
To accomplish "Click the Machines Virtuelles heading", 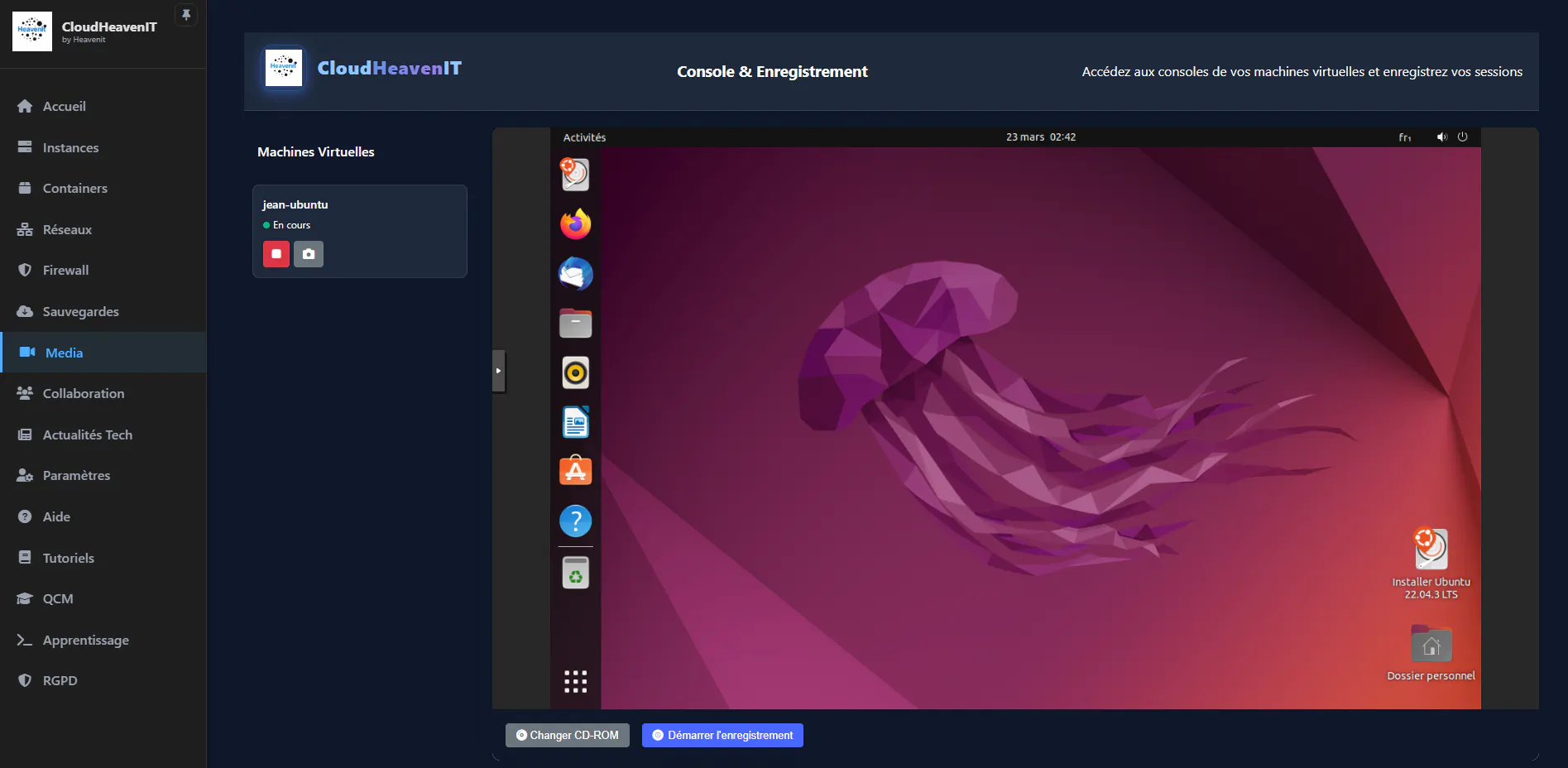I will pos(316,151).
